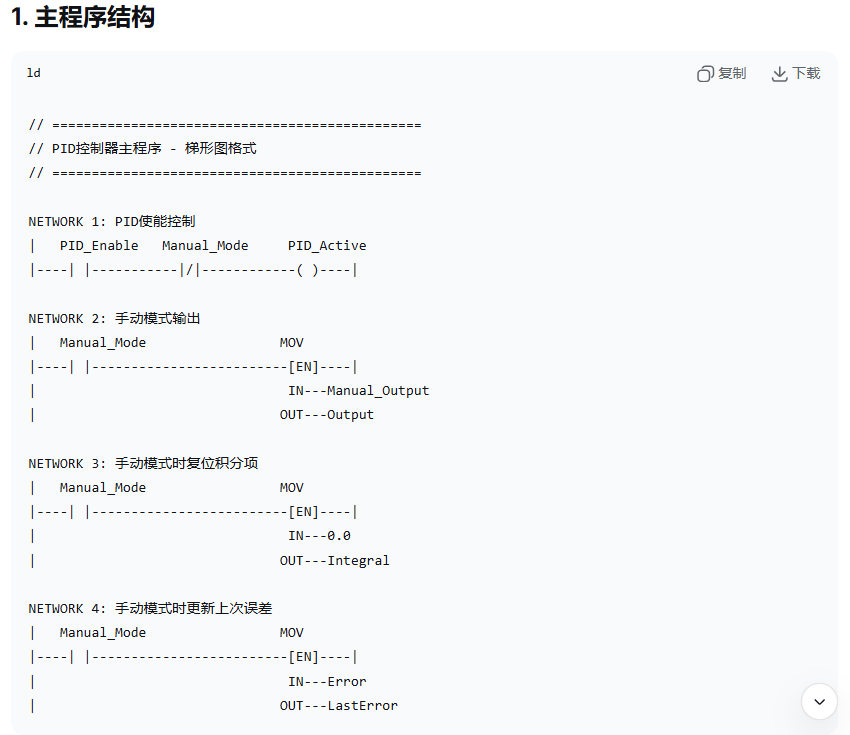
Task: Click 'Manual_Mode' label in NETWORK 3
Action: (x=102, y=488)
